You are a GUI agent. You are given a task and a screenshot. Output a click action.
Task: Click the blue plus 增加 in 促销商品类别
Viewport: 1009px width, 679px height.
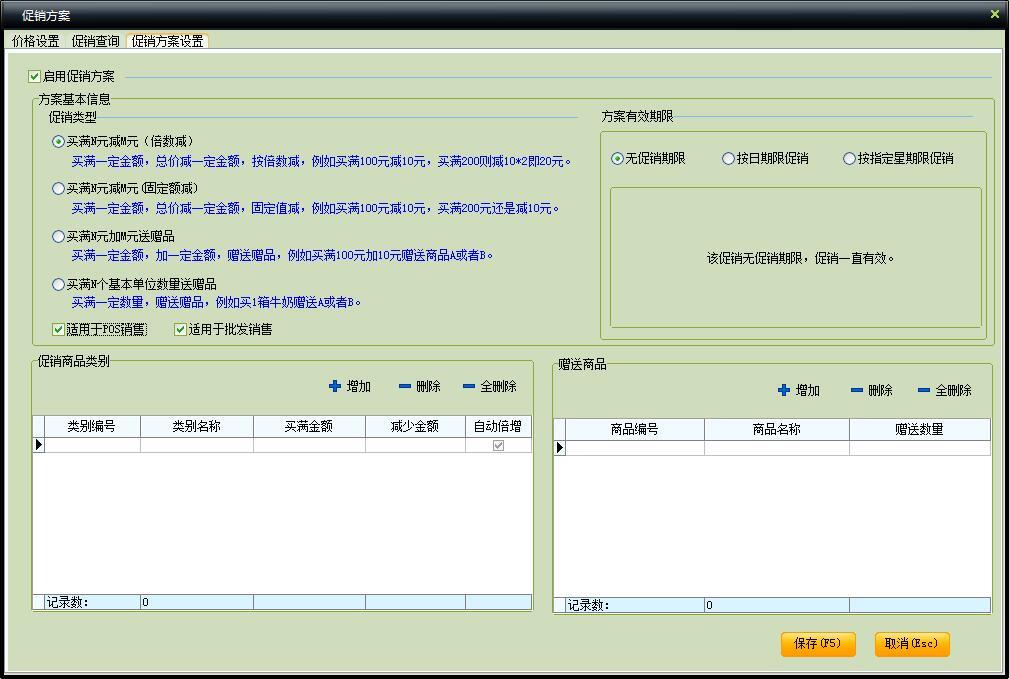pos(349,386)
